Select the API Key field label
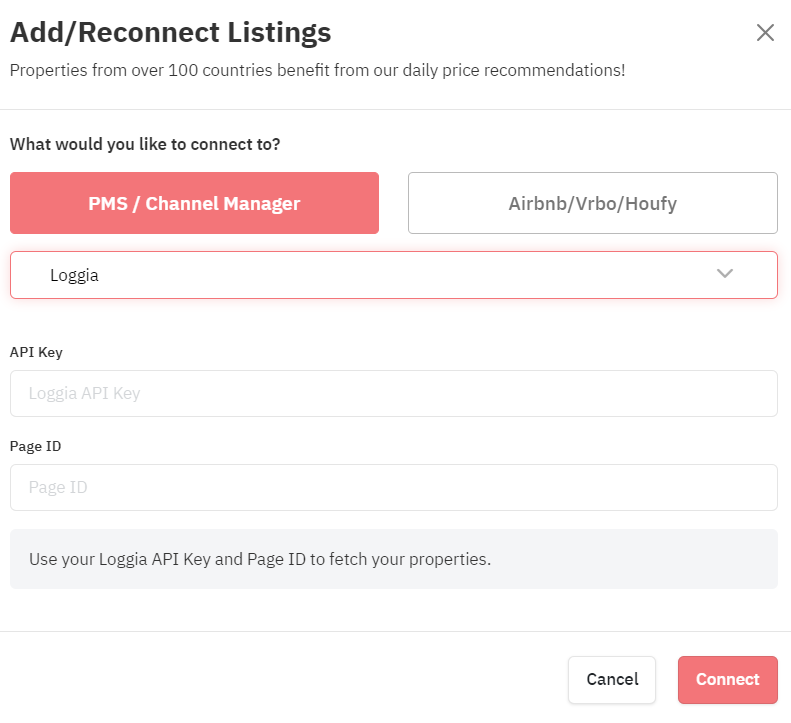 (36, 352)
